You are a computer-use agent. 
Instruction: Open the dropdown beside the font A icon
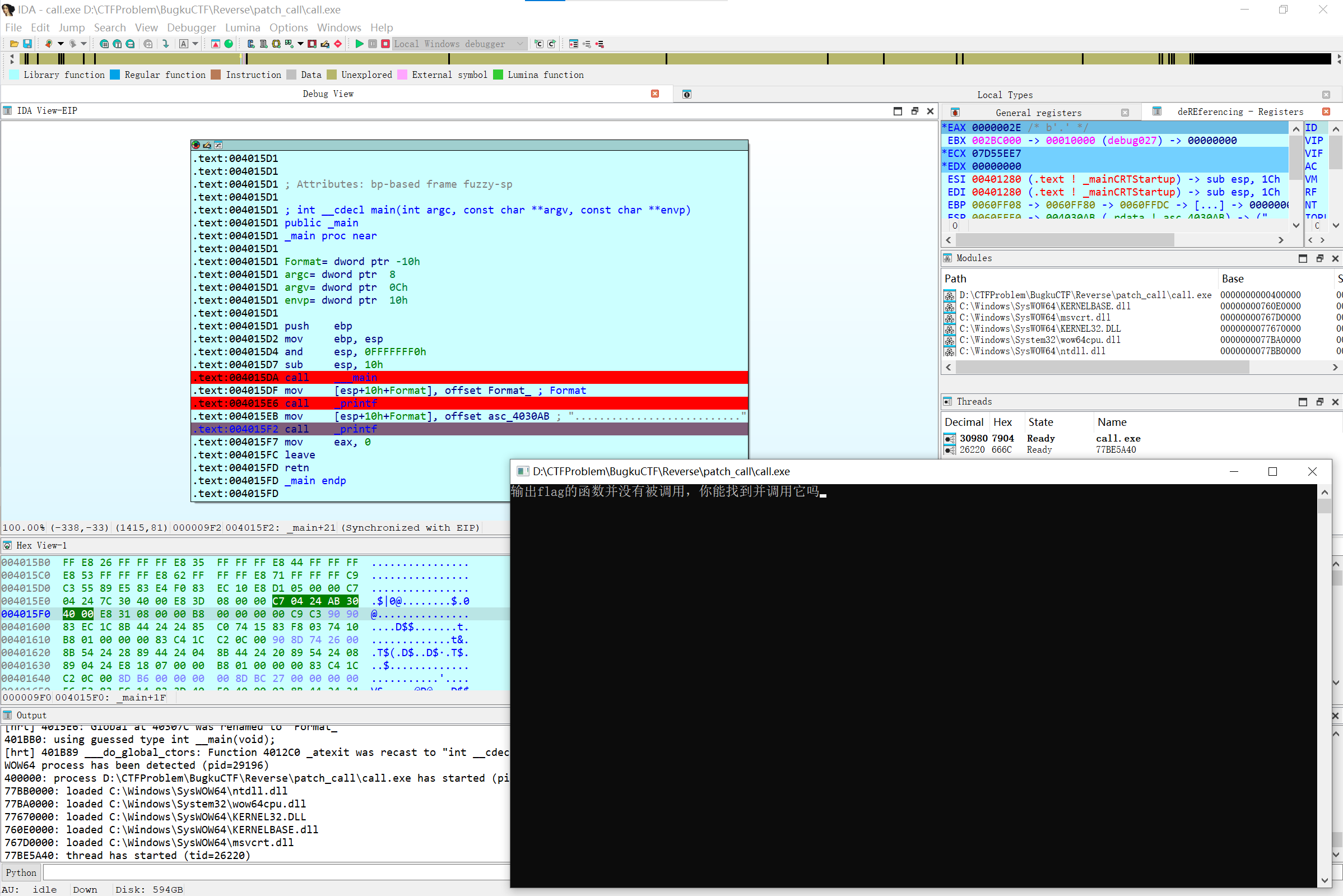pos(195,44)
